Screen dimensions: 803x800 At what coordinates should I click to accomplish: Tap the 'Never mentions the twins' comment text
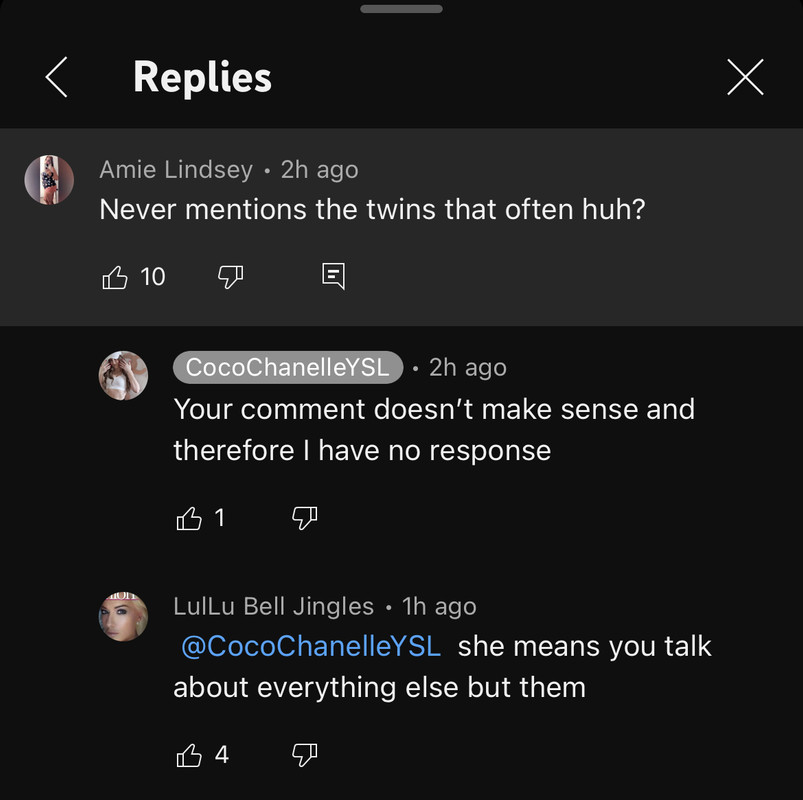372,210
